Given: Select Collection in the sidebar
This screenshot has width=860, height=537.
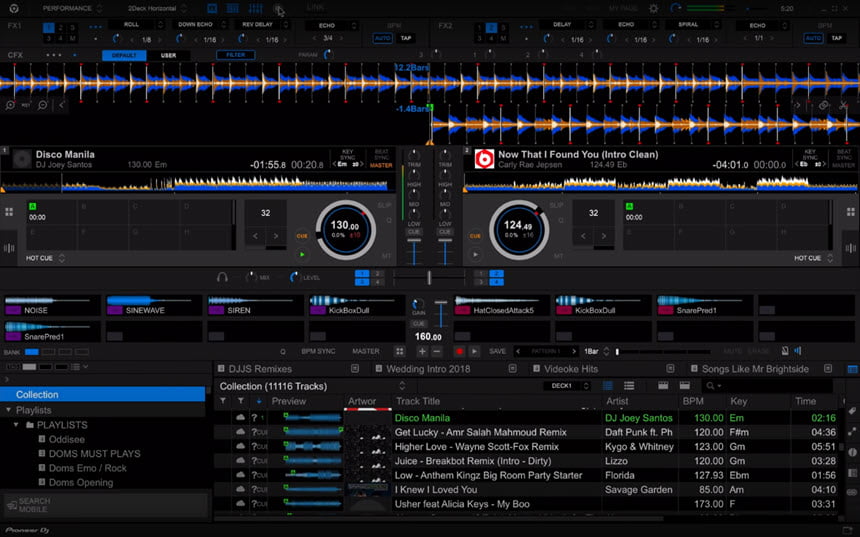Looking at the screenshot, I should pyautogui.click(x=103, y=394).
